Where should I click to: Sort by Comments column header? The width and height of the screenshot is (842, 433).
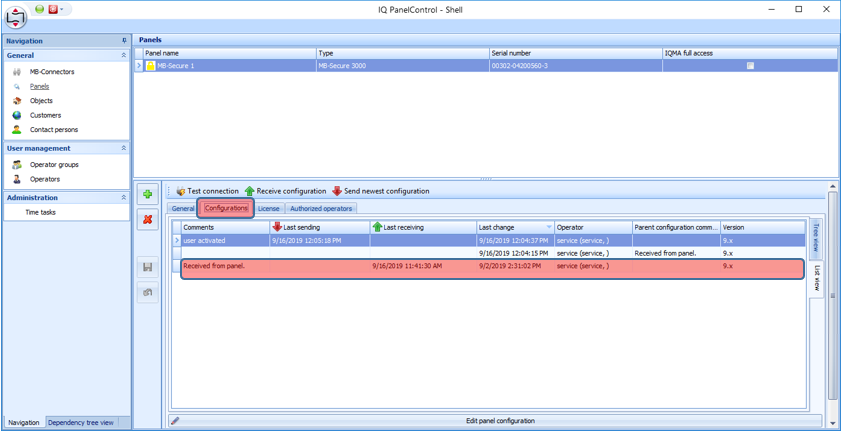(225, 227)
